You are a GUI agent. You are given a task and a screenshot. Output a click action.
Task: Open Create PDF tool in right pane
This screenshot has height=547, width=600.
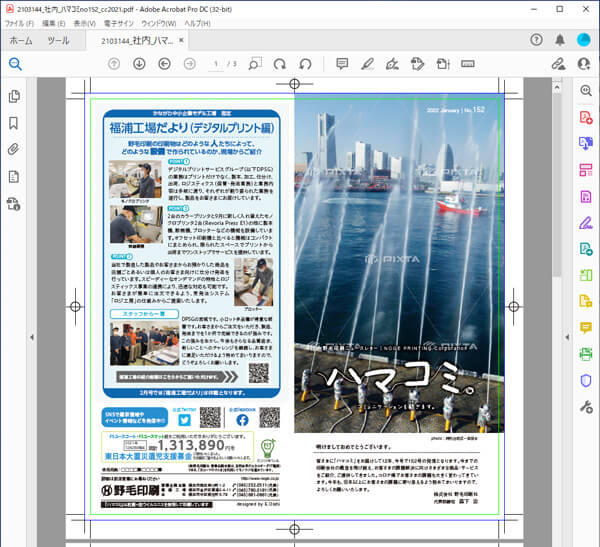(x=586, y=117)
